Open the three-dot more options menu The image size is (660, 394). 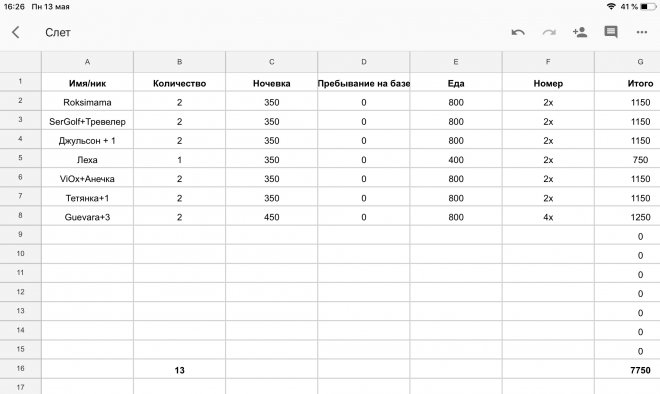[641, 32]
